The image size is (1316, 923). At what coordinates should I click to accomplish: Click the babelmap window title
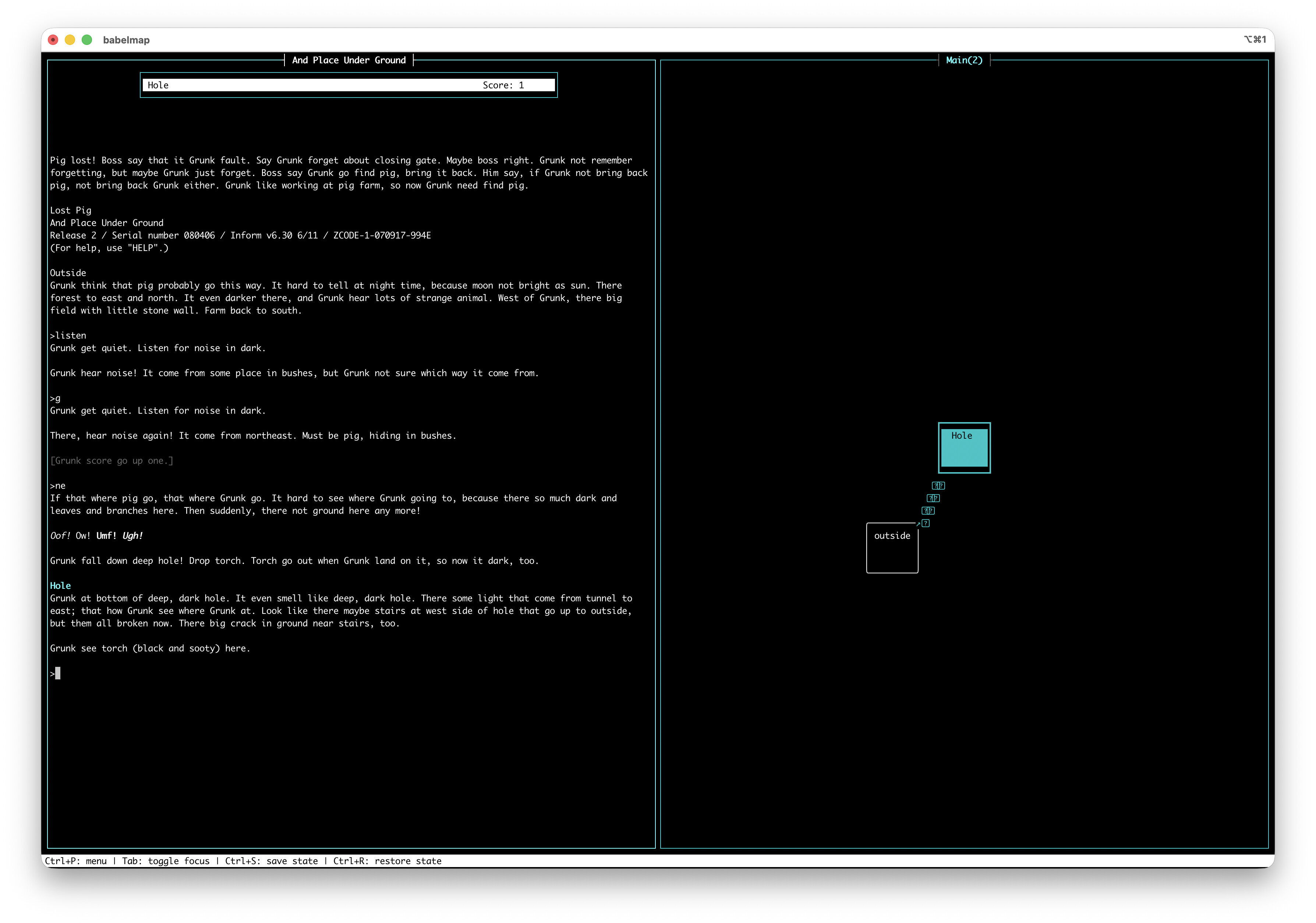(x=126, y=40)
